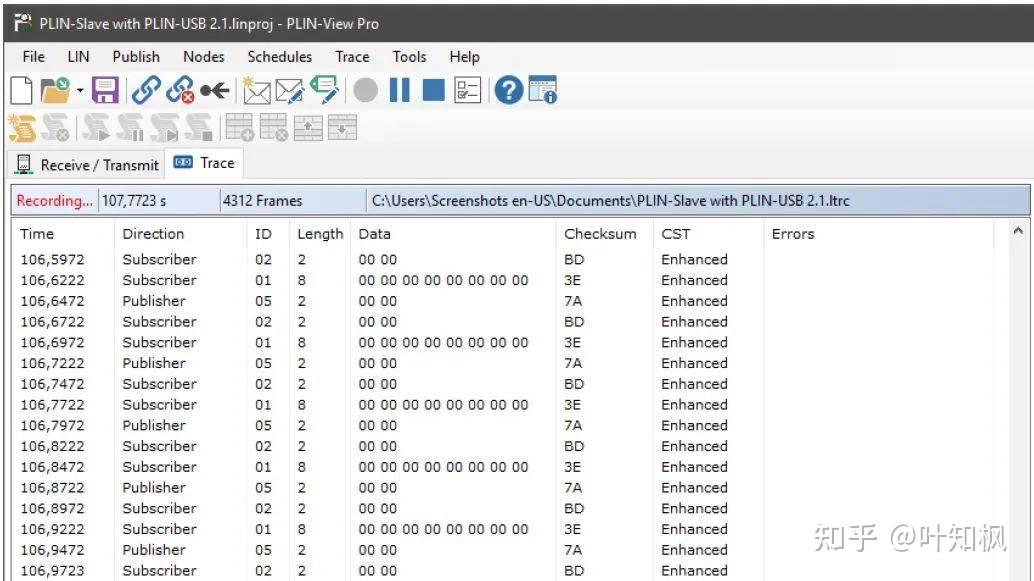Click checksum 7A in row 106,8722
Viewport: 1034px width, 581px height.
(573, 487)
